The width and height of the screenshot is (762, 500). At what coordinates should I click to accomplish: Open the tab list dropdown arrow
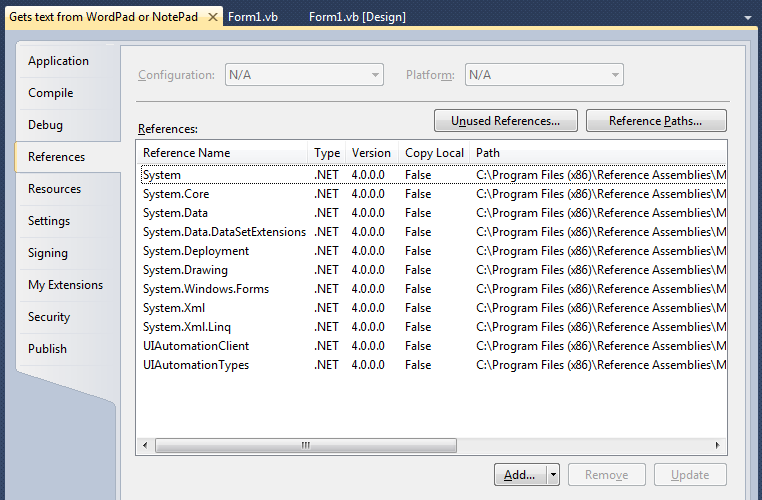(x=747, y=17)
